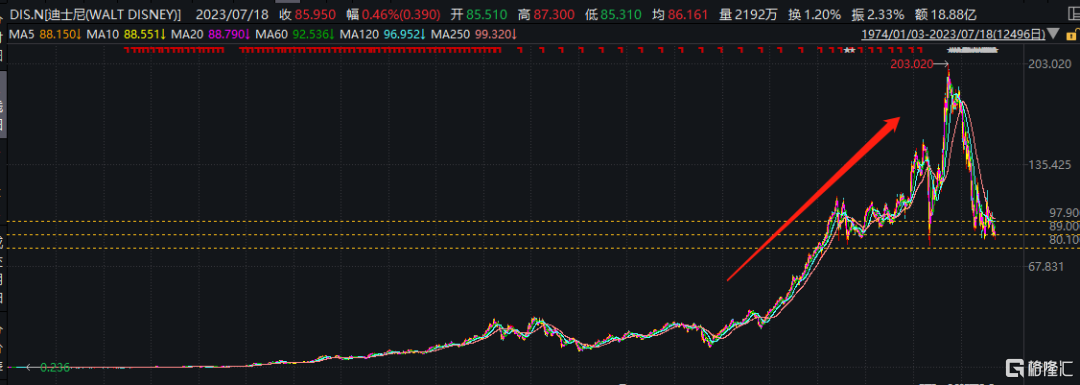The image size is (1080, 385).
Task: Select the low price 85.310
Action: point(621,14)
